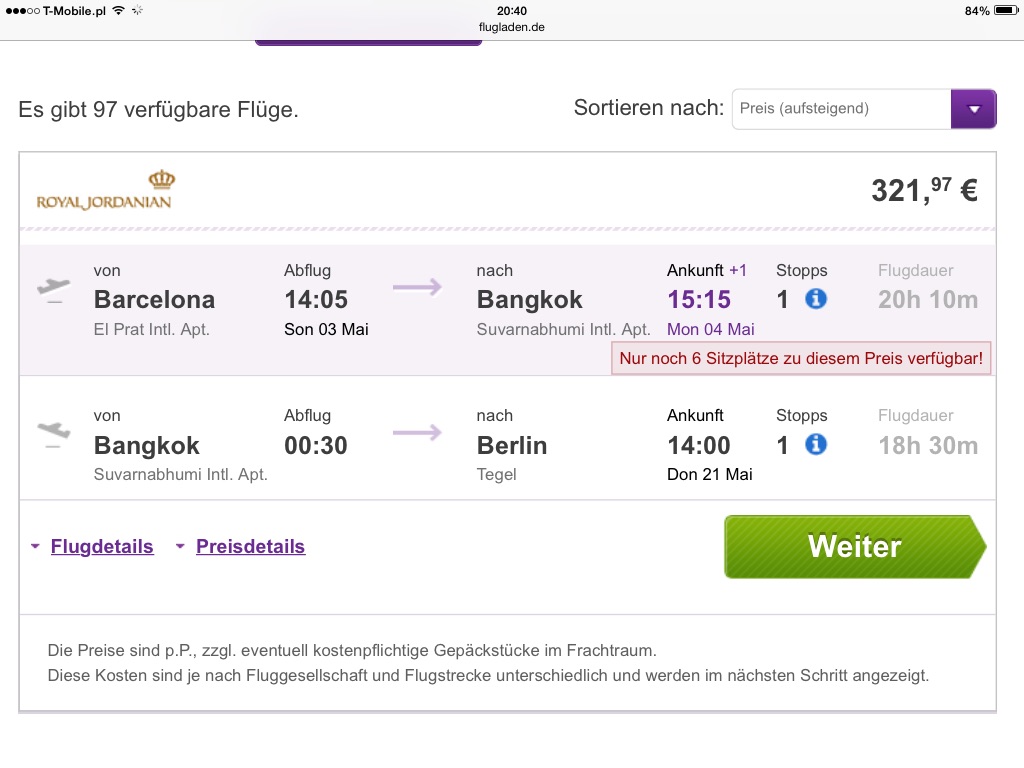Select the Barcelona to Bangkok flight row
Viewport: 1024px width, 768px height.
507,310
